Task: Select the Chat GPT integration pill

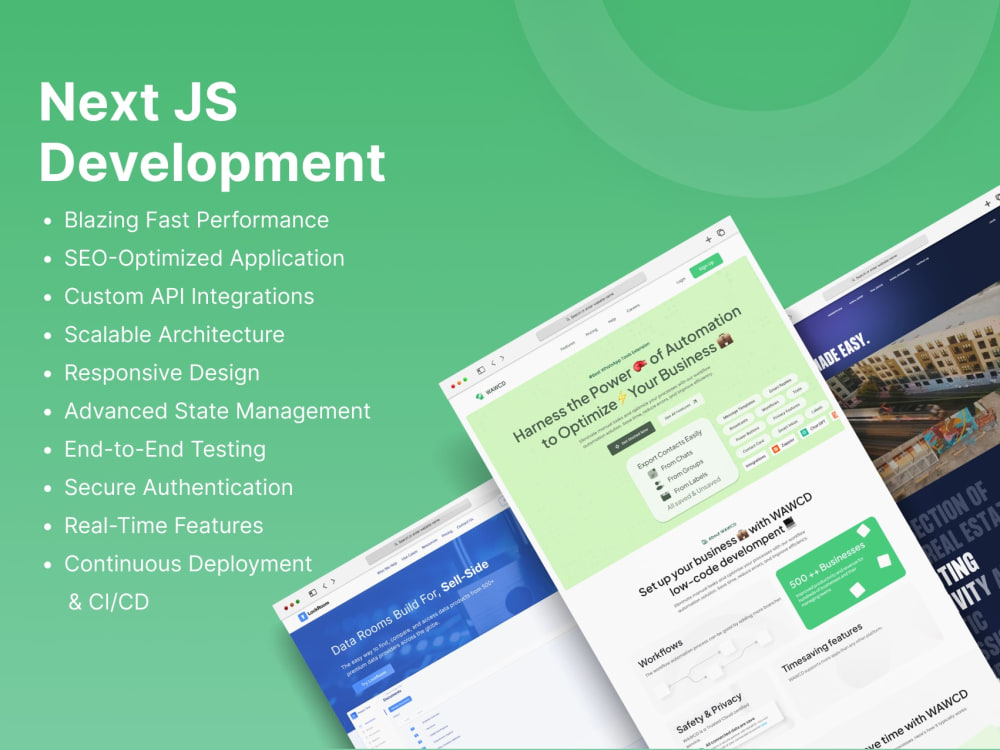Action: 814,427
